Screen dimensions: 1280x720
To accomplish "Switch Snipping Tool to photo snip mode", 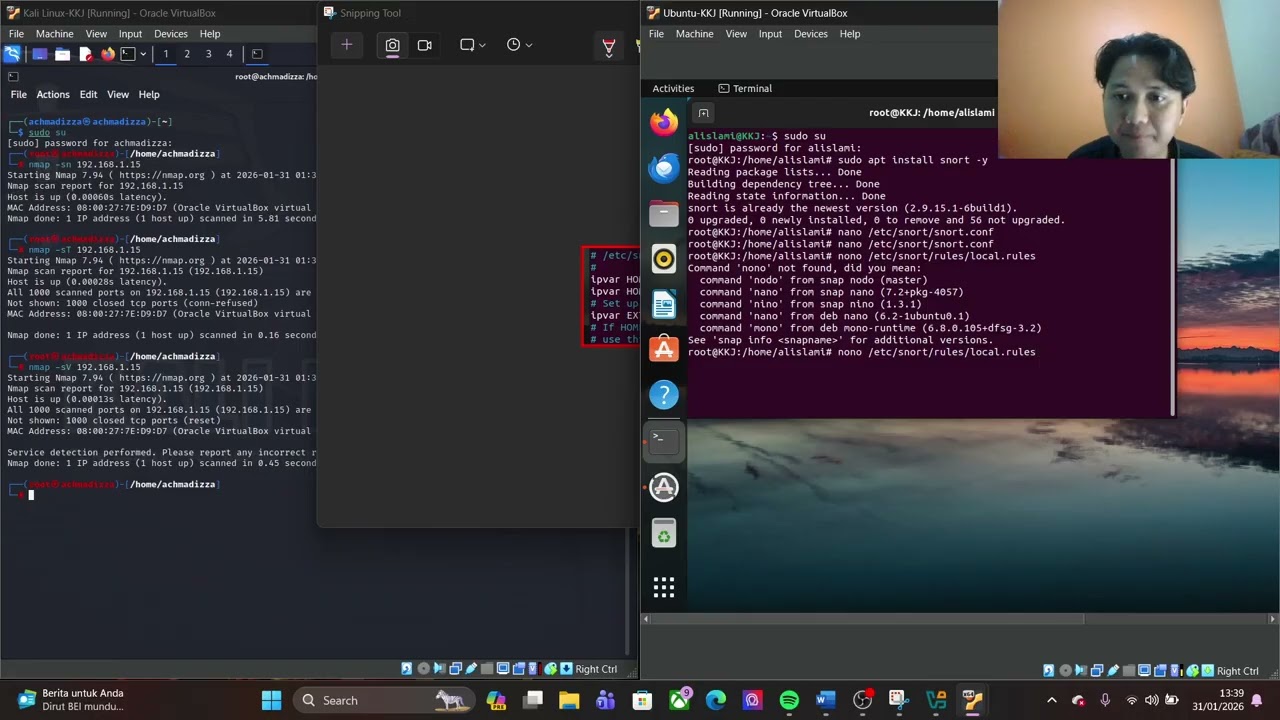I will point(392,45).
